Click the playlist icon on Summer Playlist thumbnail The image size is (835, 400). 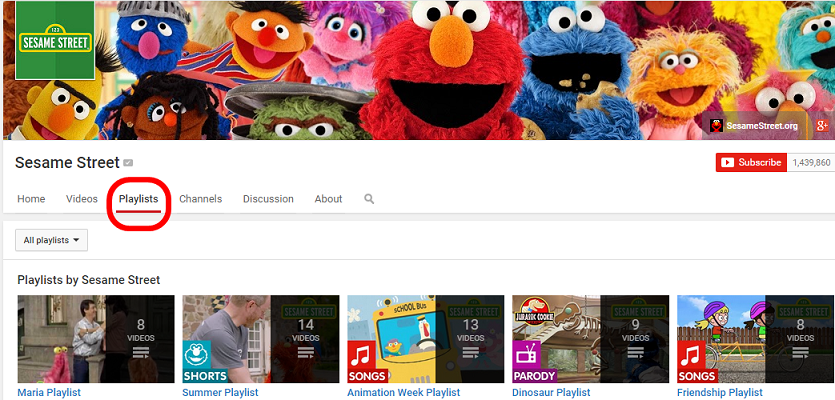[x=306, y=353]
